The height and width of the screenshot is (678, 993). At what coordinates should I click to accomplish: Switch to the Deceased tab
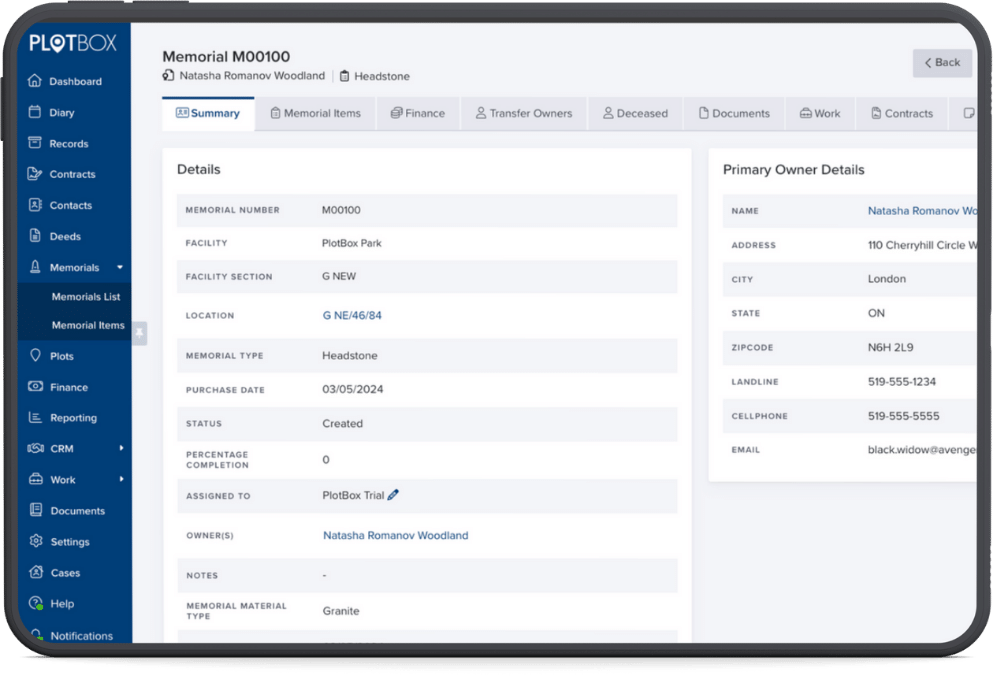(635, 113)
